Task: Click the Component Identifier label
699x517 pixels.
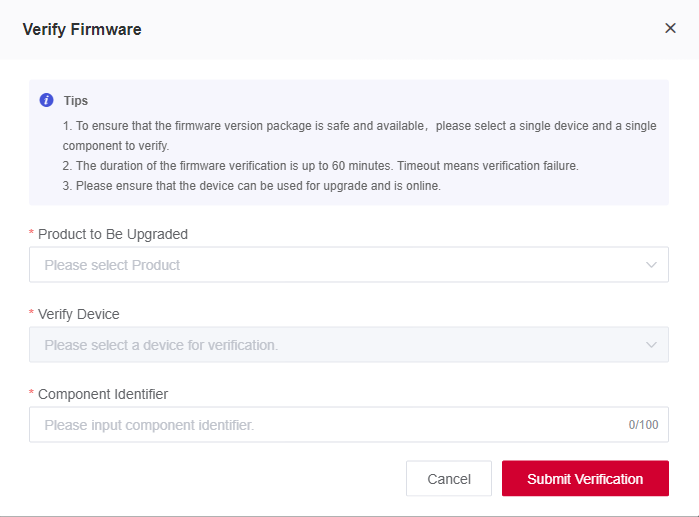Action: pyautogui.click(x=103, y=394)
